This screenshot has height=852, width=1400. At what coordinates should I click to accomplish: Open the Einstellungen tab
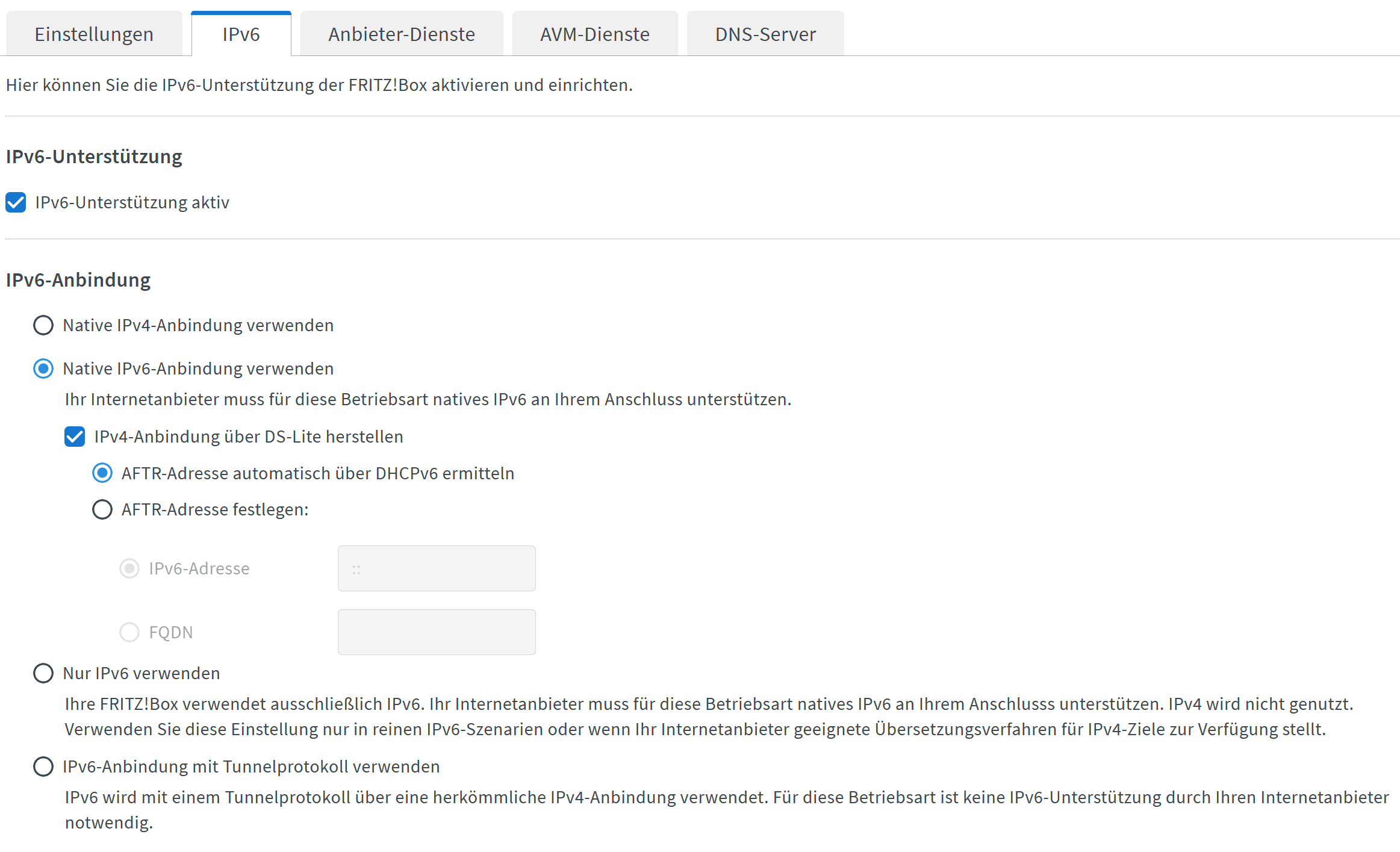point(94,34)
